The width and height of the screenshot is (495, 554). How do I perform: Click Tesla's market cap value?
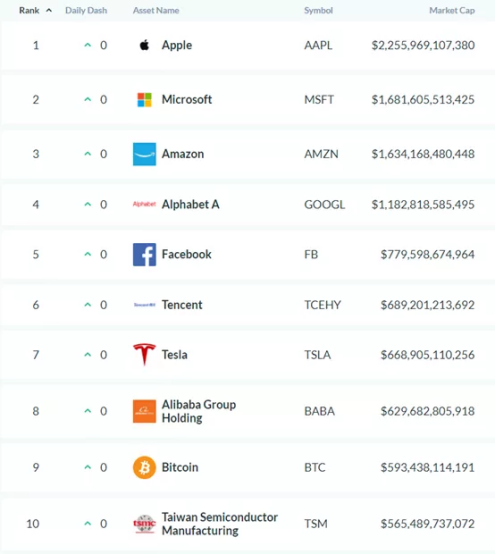tap(428, 355)
